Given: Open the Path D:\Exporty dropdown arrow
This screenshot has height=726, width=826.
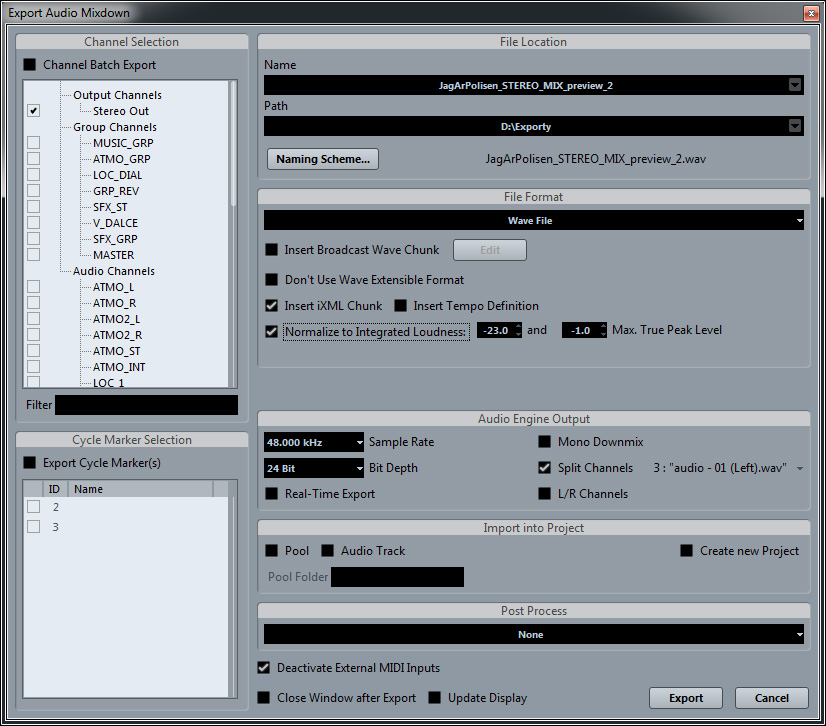Looking at the screenshot, I should click(795, 126).
